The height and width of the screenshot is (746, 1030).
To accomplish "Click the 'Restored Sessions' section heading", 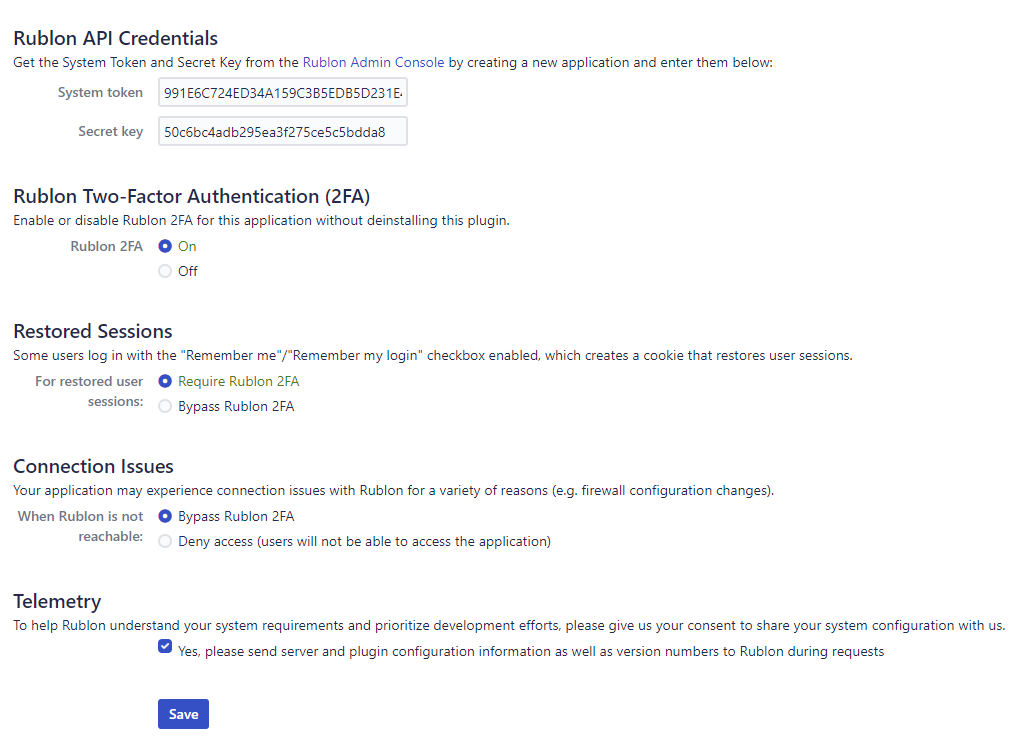I will click(92, 331).
